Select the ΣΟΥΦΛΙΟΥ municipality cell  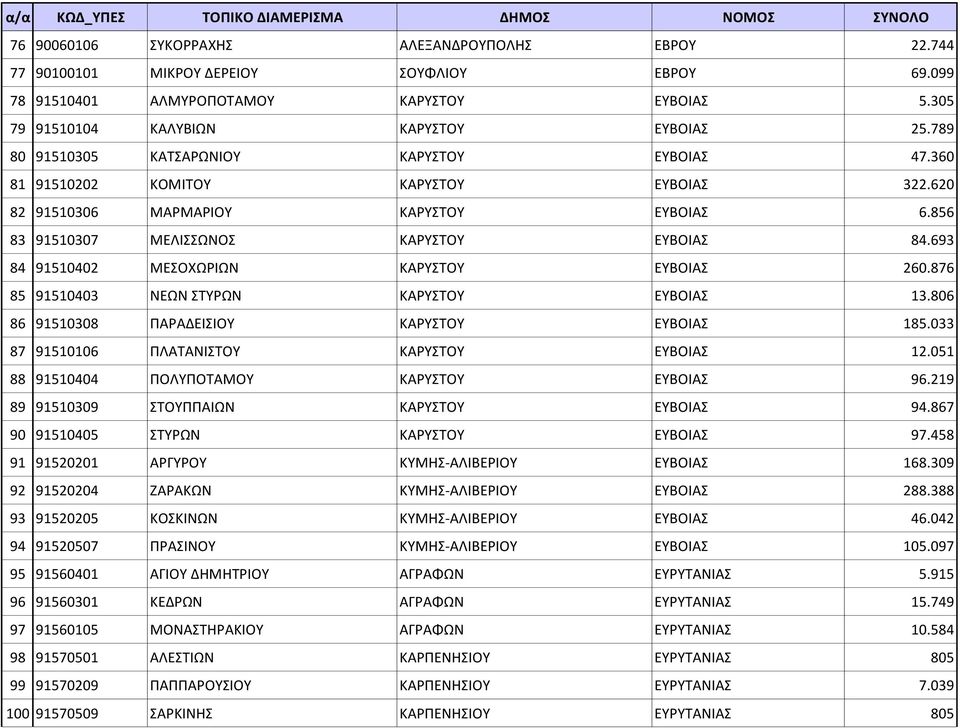tap(524, 73)
